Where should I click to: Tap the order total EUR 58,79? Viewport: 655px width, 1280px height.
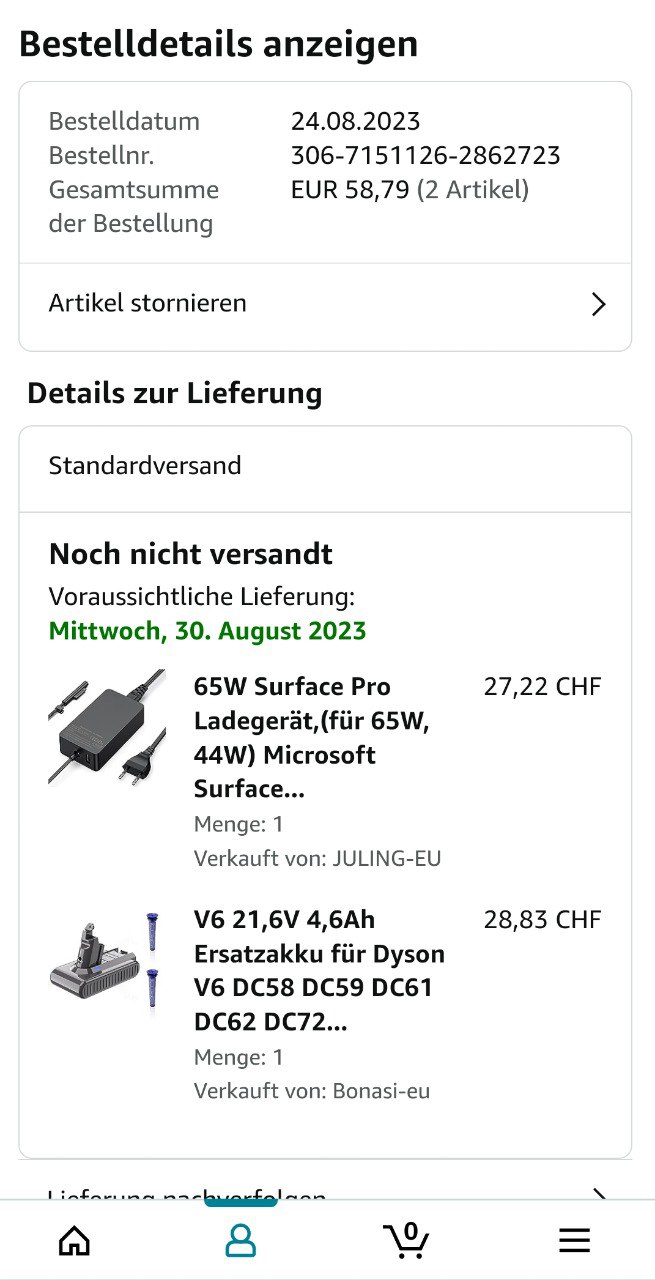click(350, 190)
